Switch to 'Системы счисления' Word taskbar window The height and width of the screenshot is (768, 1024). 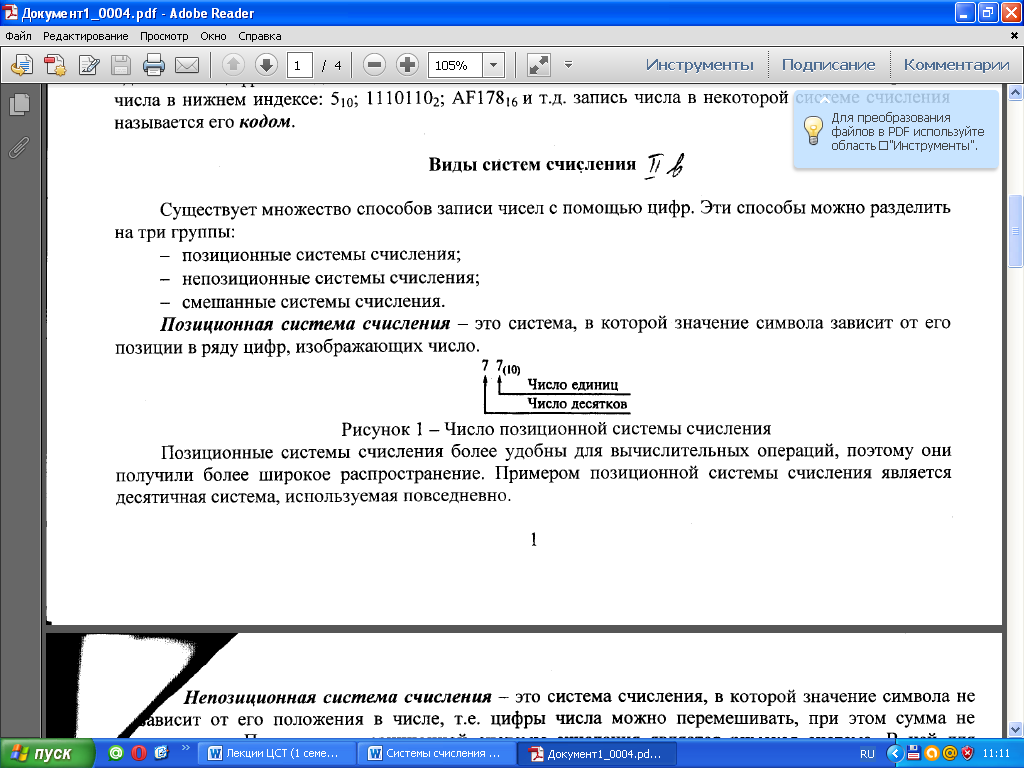coord(437,754)
